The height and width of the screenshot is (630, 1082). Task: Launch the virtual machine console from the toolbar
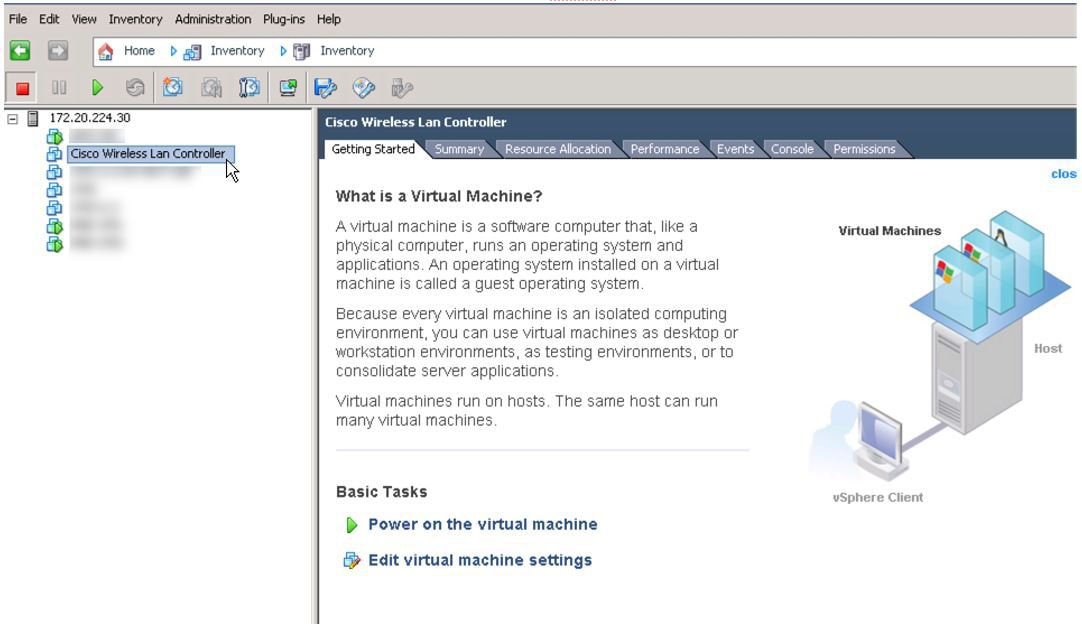[x=288, y=88]
